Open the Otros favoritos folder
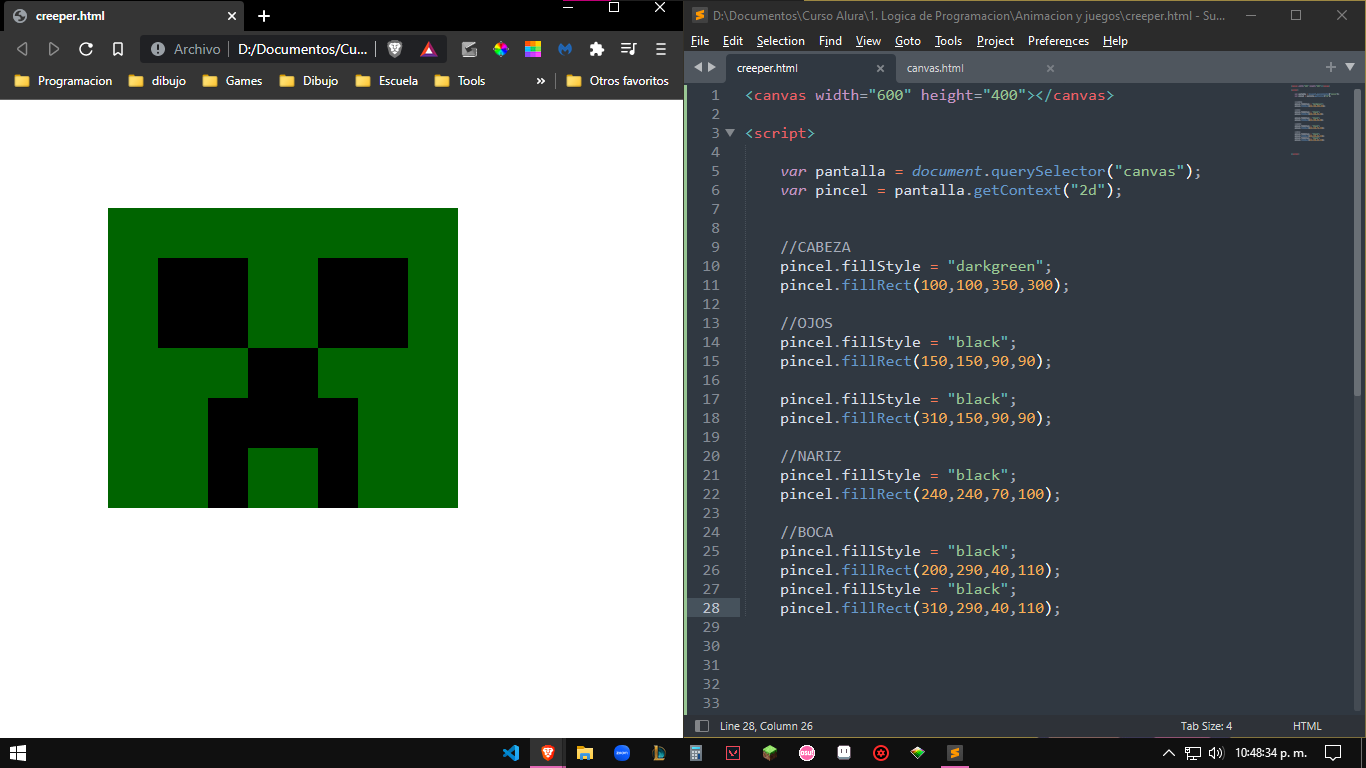This screenshot has height=768, width=1366. 617,81
